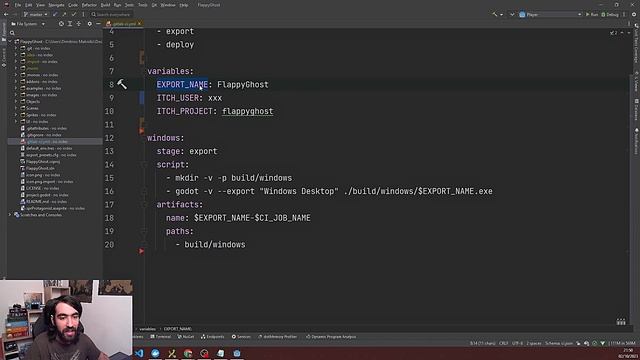Expand the UI folder
This screenshot has height=360, width=640.
[x=16, y=122]
